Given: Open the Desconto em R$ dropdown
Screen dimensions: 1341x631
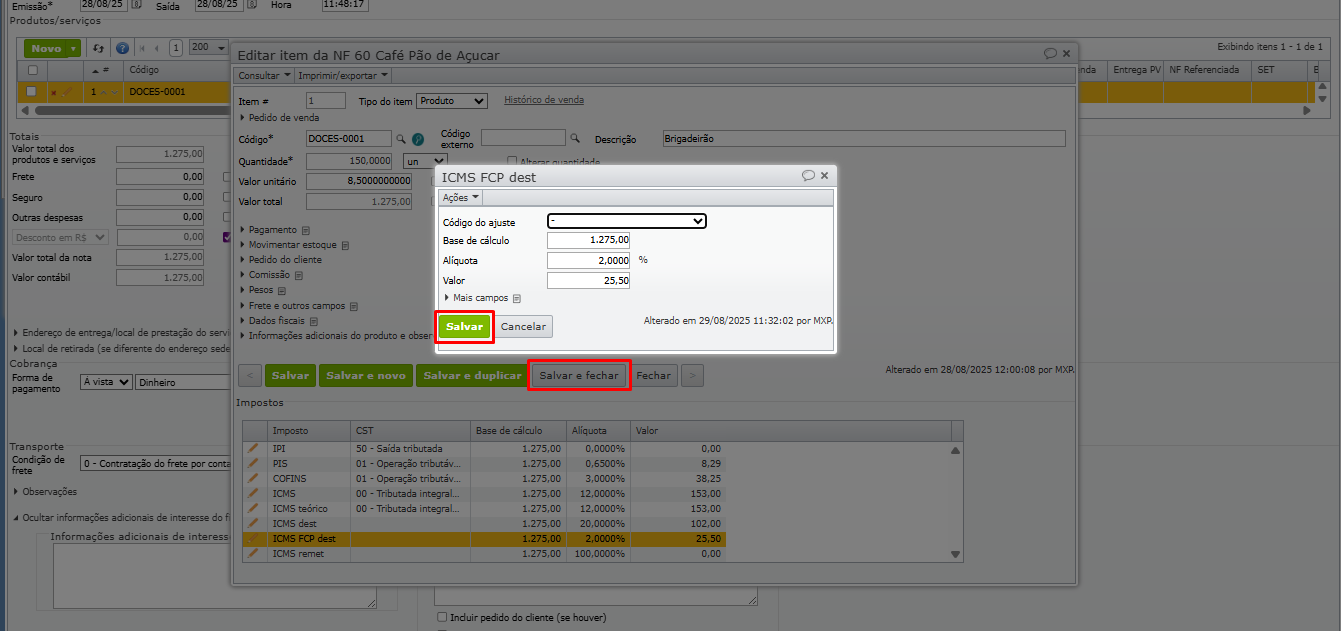Looking at the screenshot, I should pos(60,238).
